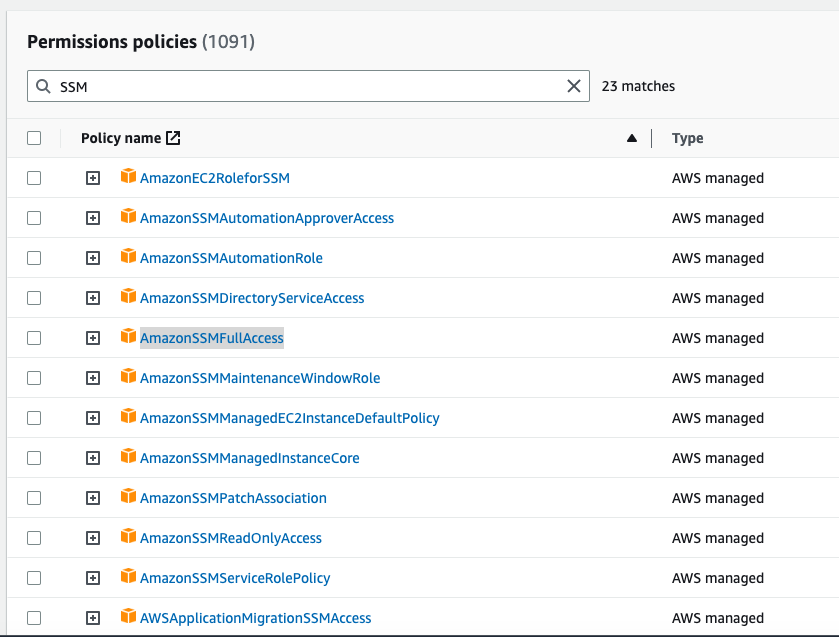
Task: Expand AmazonSSMMaintenanceWindowRole policy details
Action: click(x=93, y=378)
